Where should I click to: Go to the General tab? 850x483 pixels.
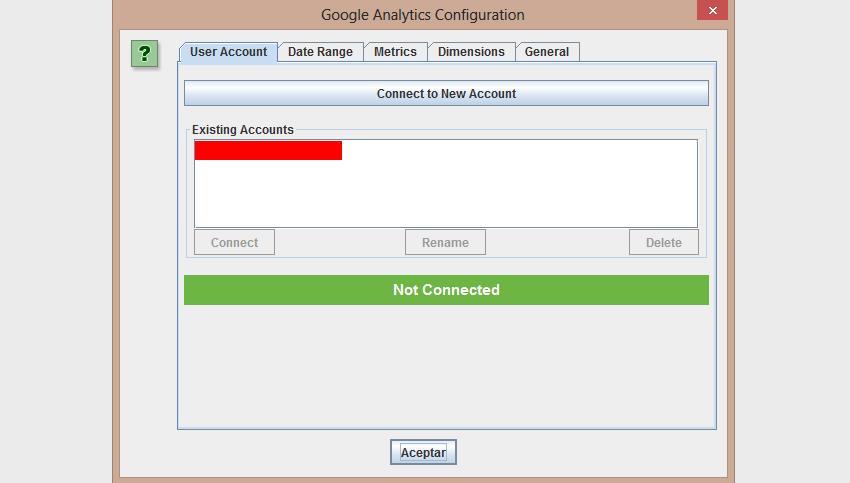coord(547,52)
